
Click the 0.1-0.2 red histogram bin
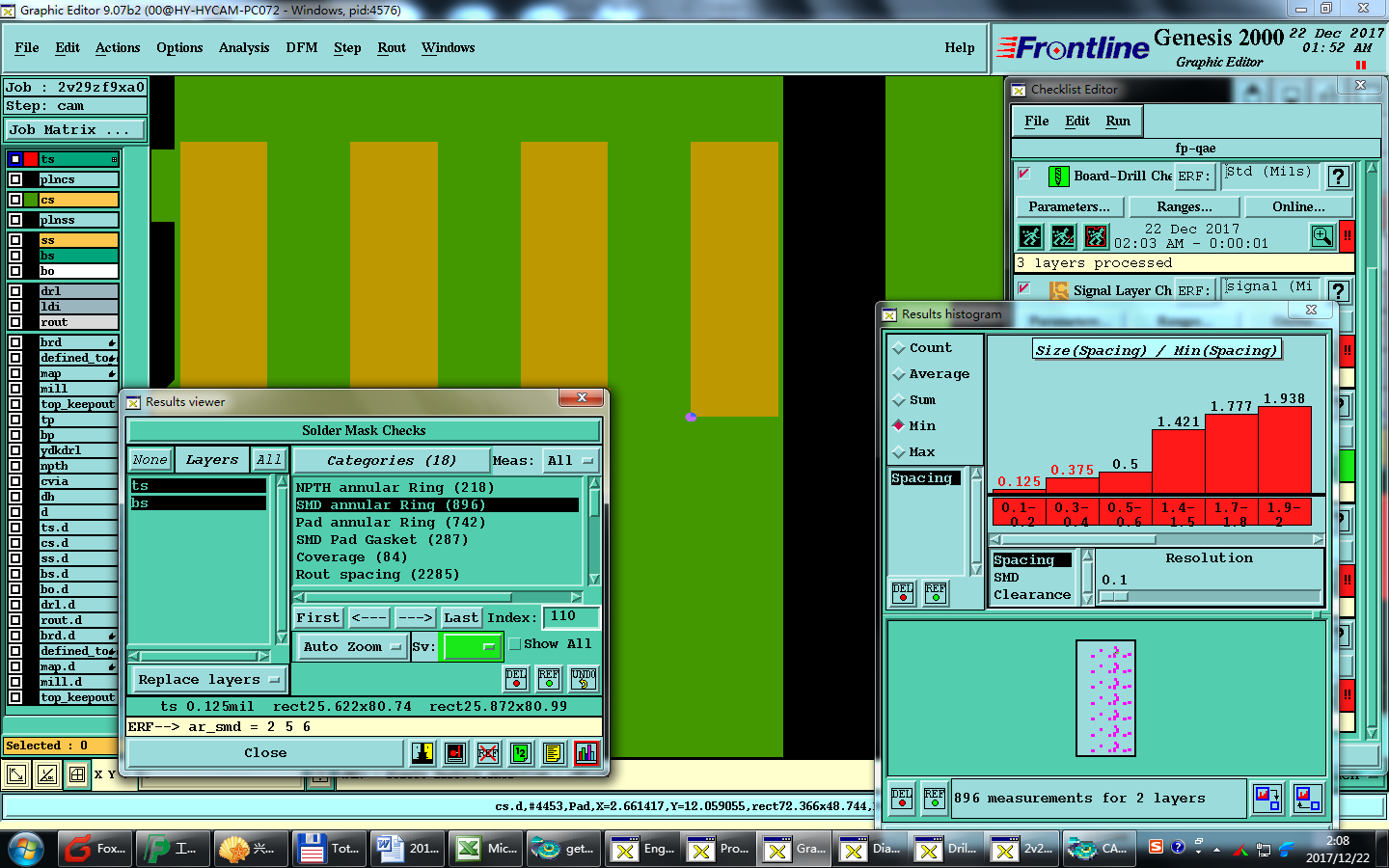pyautogui.click(x=1018, y=513)
